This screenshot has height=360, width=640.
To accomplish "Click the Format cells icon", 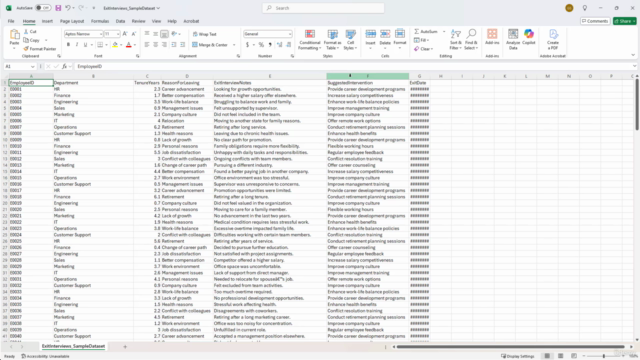I will (x=400, y=34).
